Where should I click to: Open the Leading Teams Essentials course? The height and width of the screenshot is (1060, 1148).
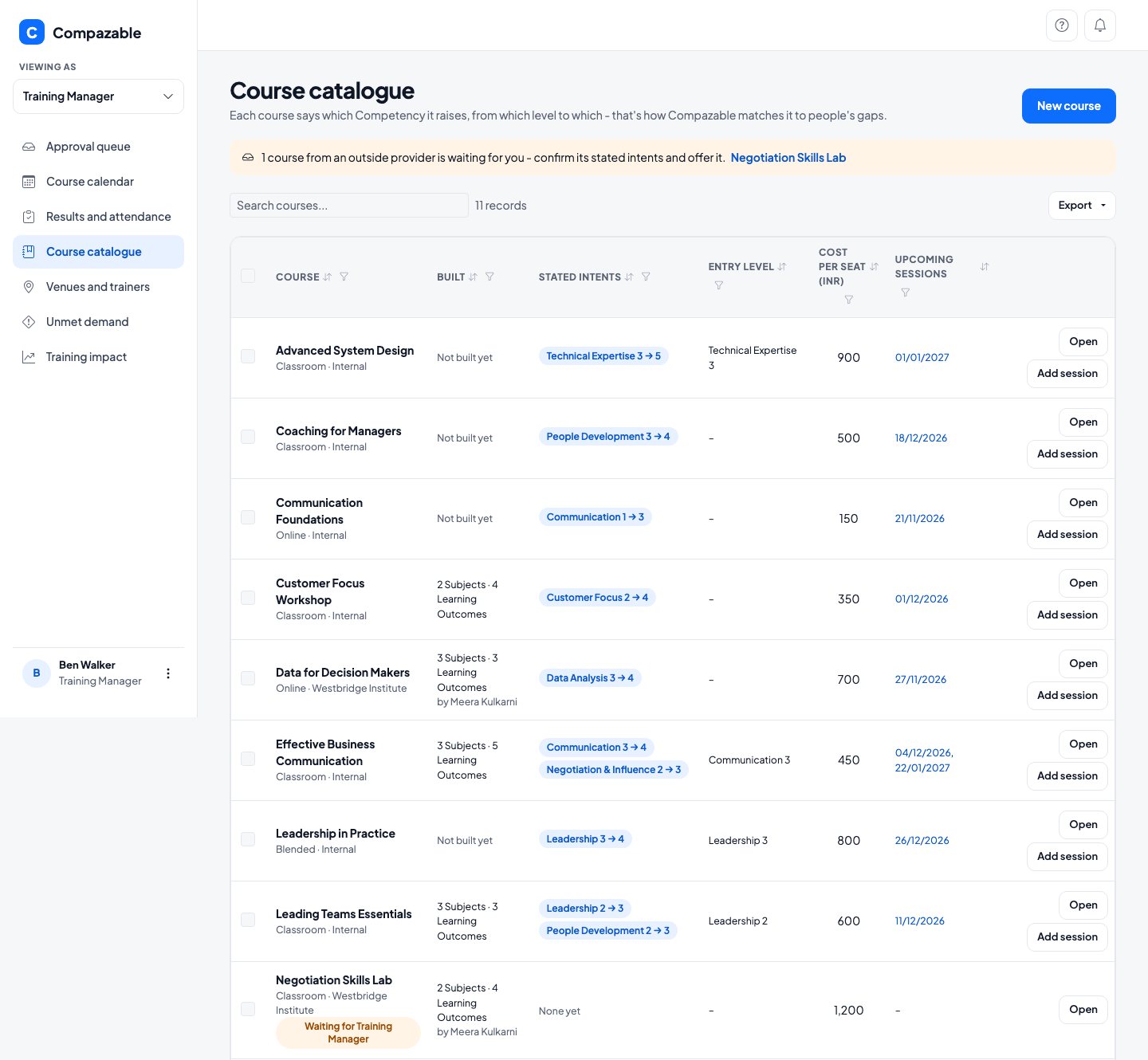pyautogui.click(x=1083, y=905)
